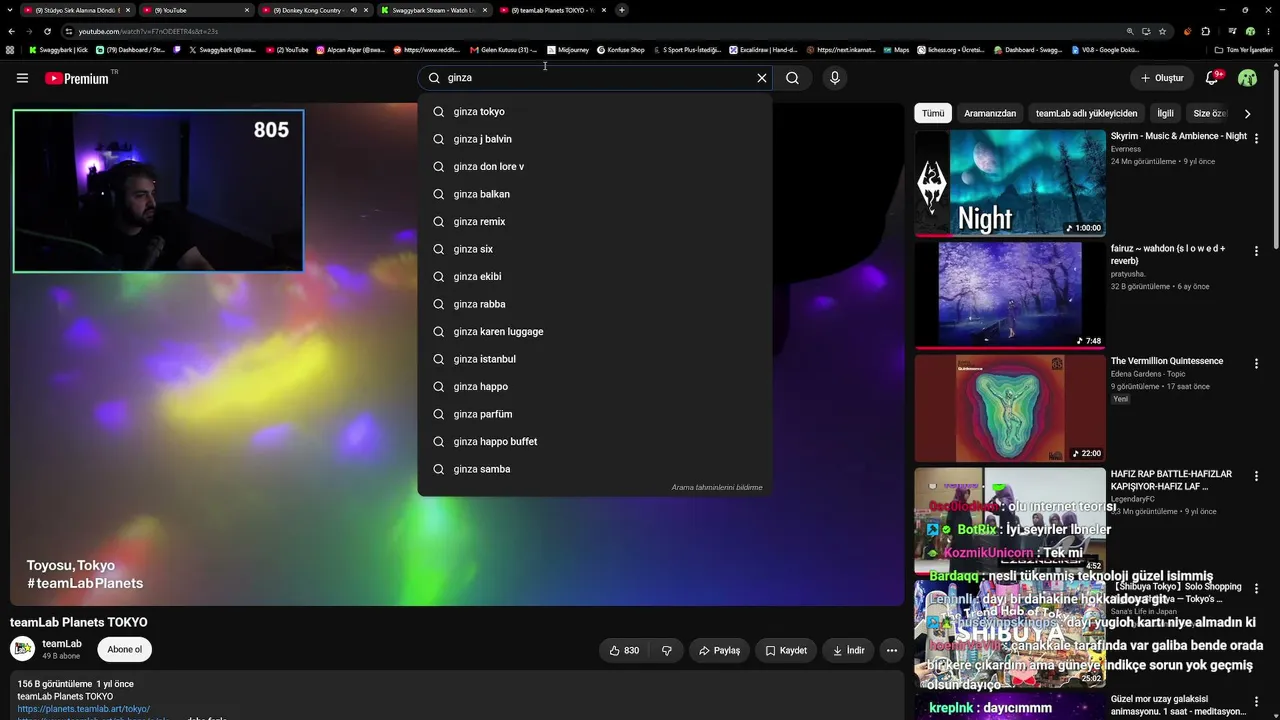Image resolution: width=1280 pixels, height=720 pixels.
Task: Open the Maps bookmark
Action: tap(895, 50)
